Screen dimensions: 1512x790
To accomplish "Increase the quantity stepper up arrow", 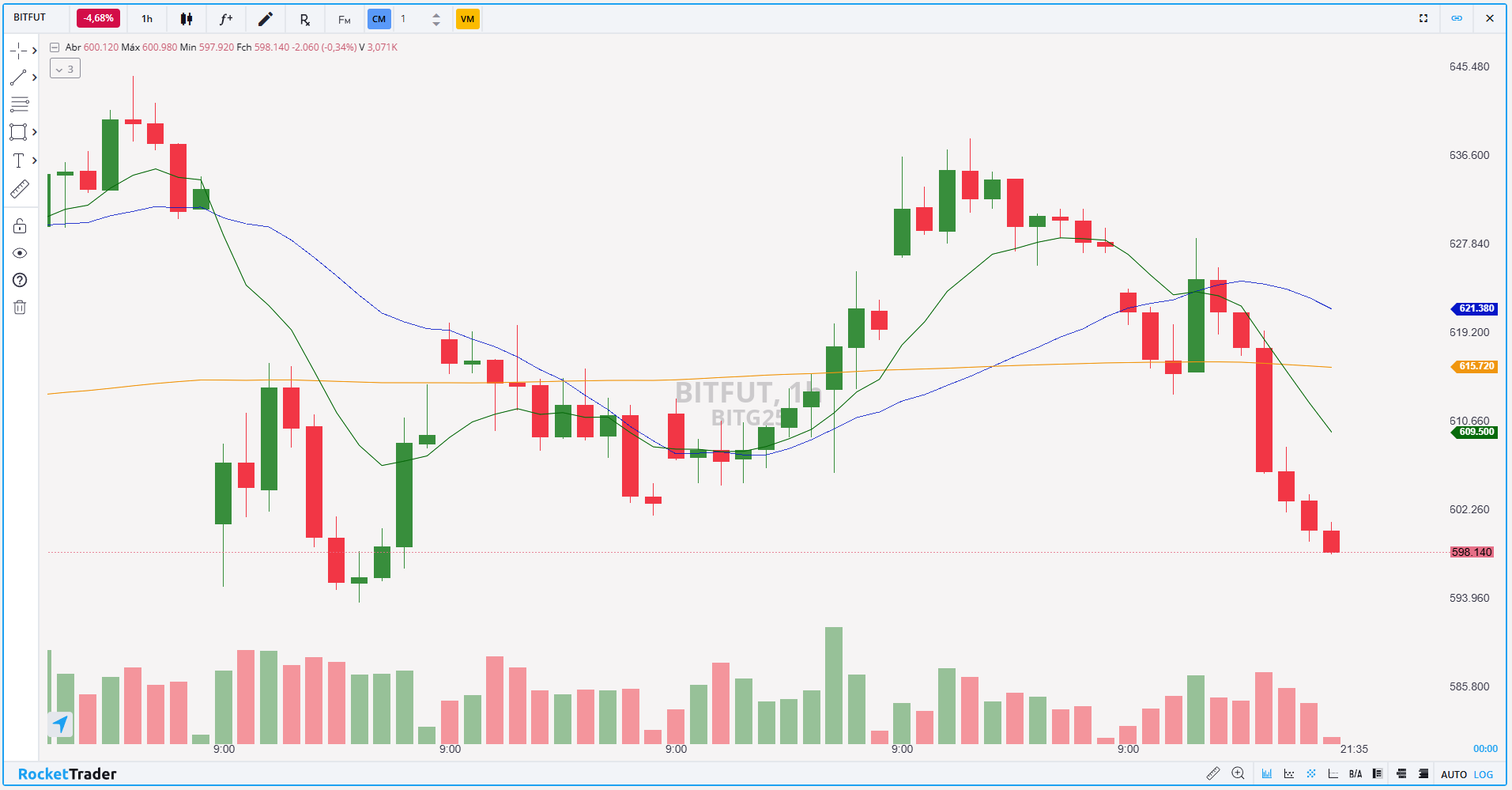I will pyautogui.click(x=436, y=14).
